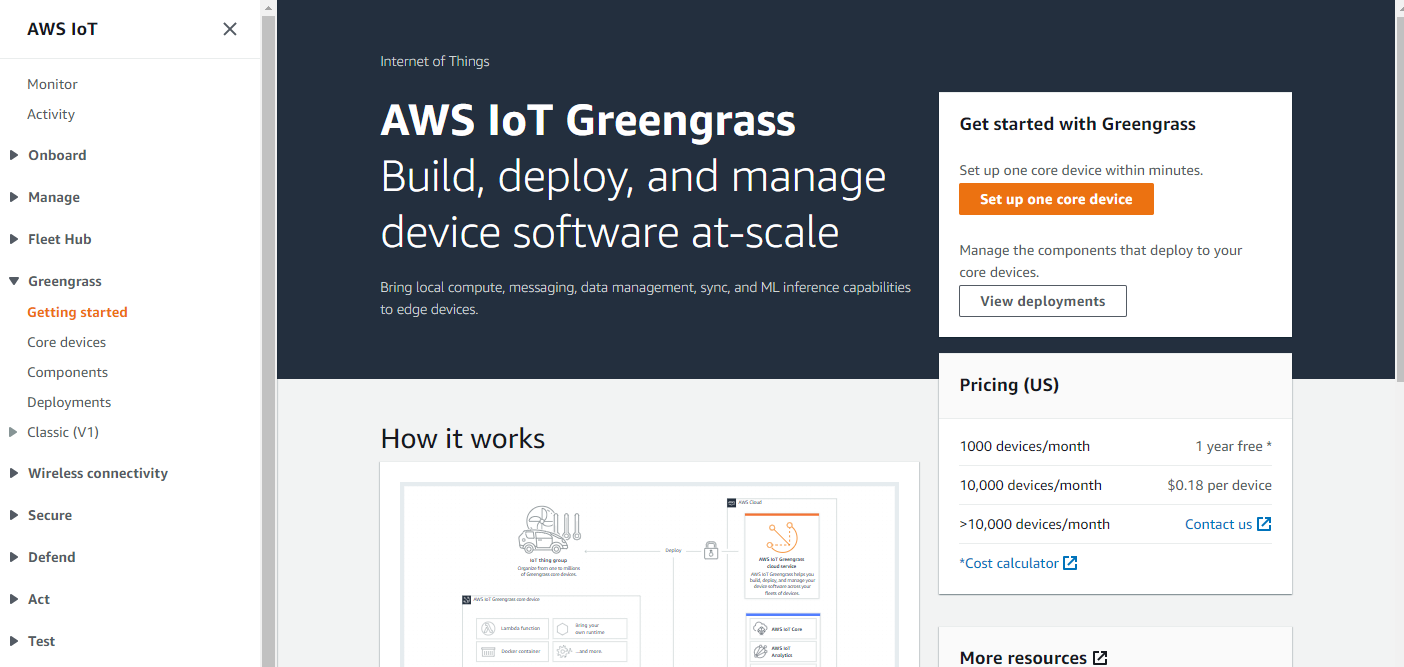This screenshot has height=667, width=1404.
Task: Click the main page vertical scrollbar
Action: click(x=1397, y=190)
